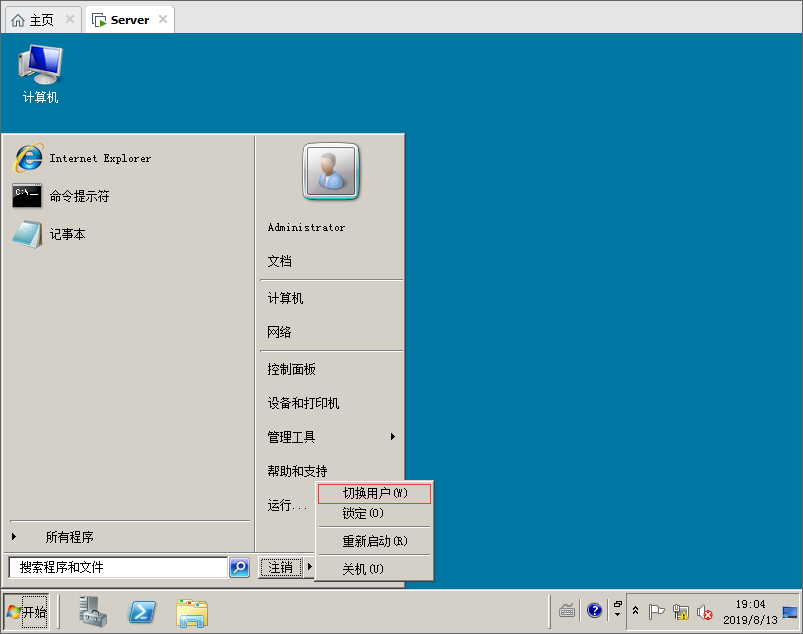Choose 重新启动(R) to restart
This screenshot has width=803, height=634.
pos(375,541)
